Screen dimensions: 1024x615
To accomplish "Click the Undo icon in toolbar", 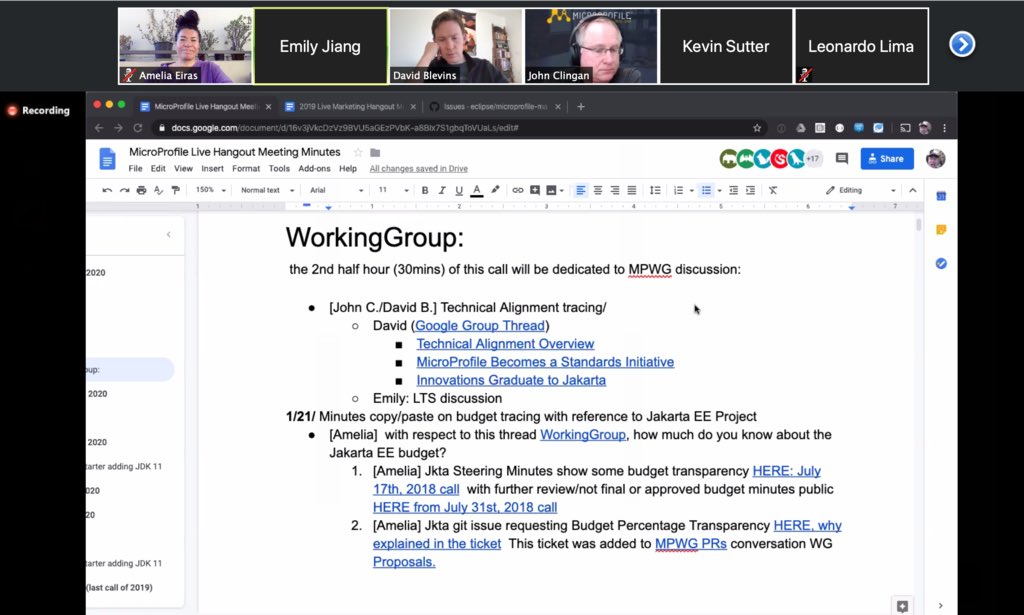I will pos(107,190).
